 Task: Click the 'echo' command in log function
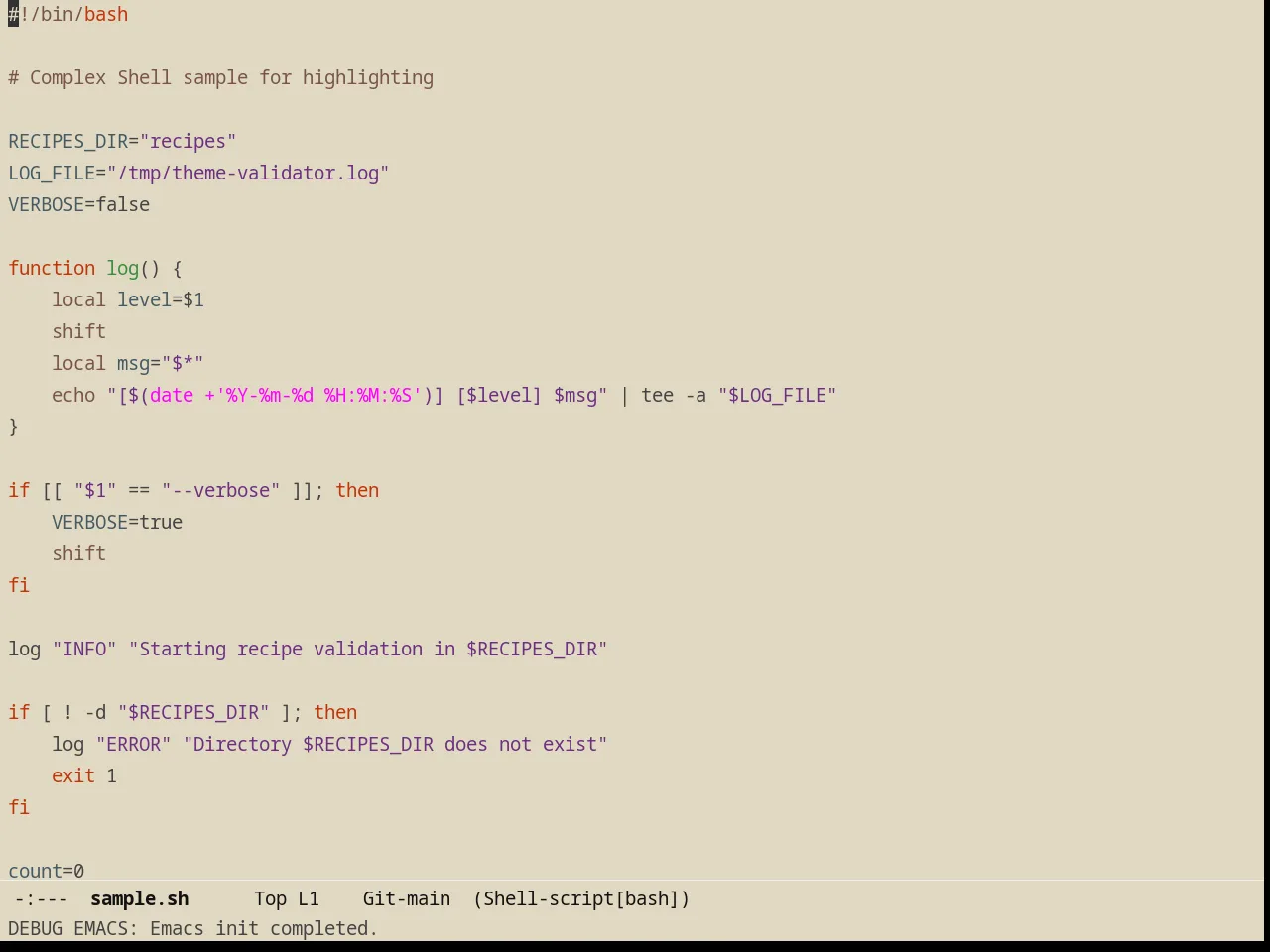(x=73, y=395)
